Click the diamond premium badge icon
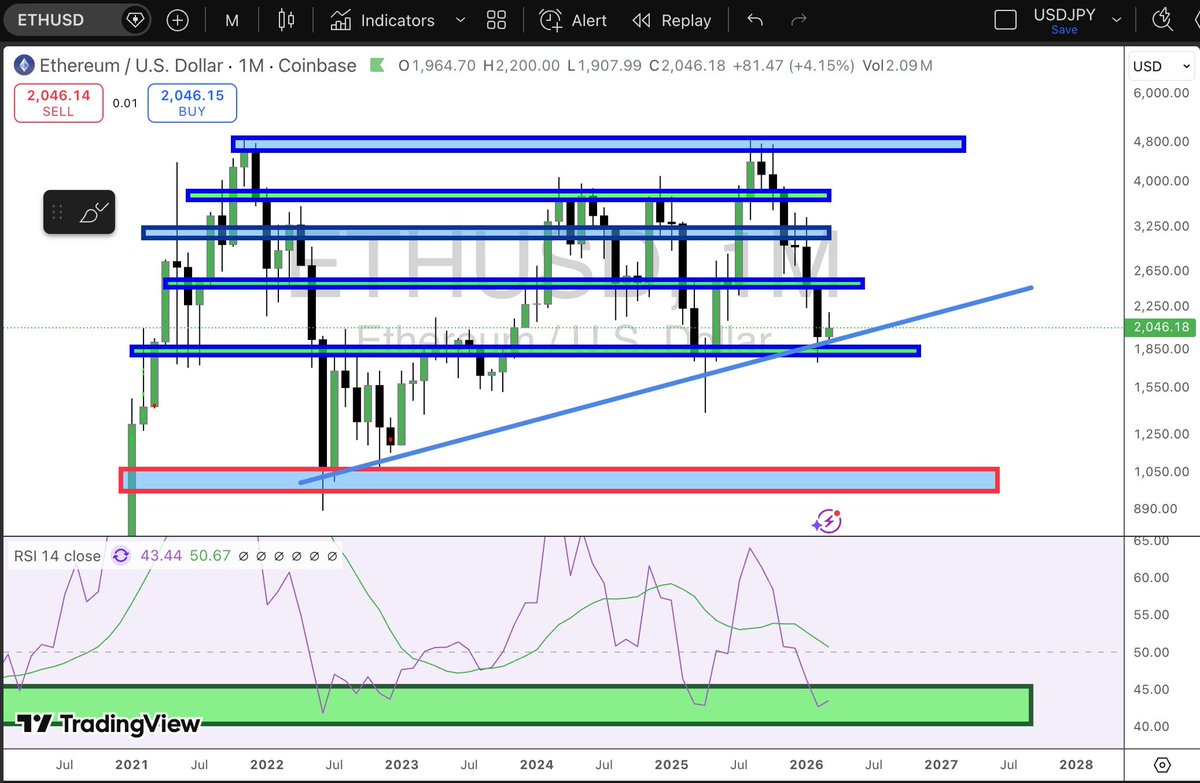 click(x=135, y=20)
